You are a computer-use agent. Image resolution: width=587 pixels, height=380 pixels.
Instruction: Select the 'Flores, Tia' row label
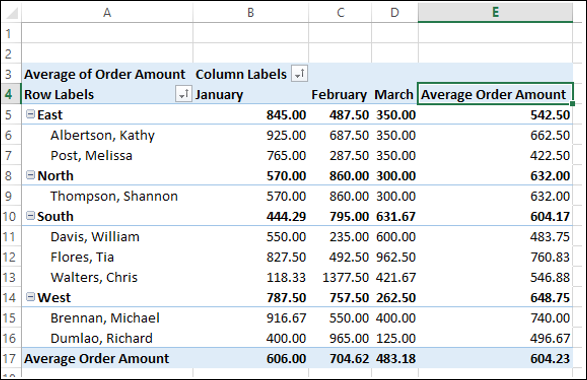point(107,257)
